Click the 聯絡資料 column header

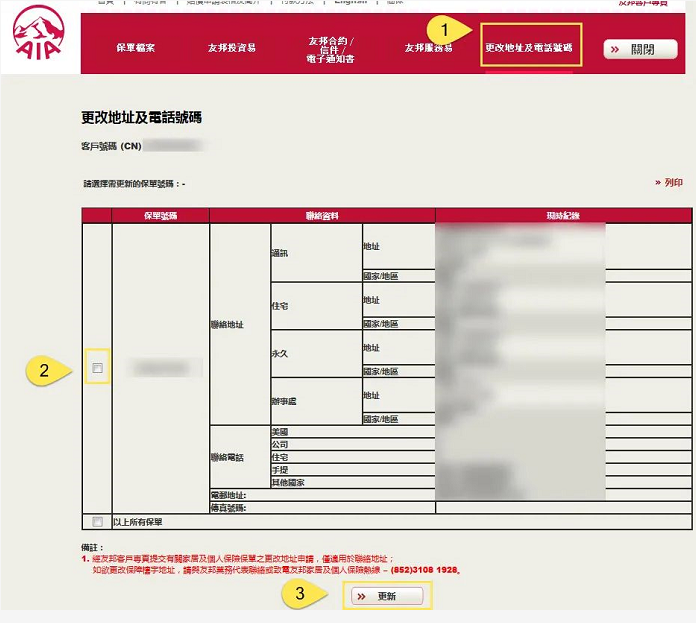coord(322,215)
